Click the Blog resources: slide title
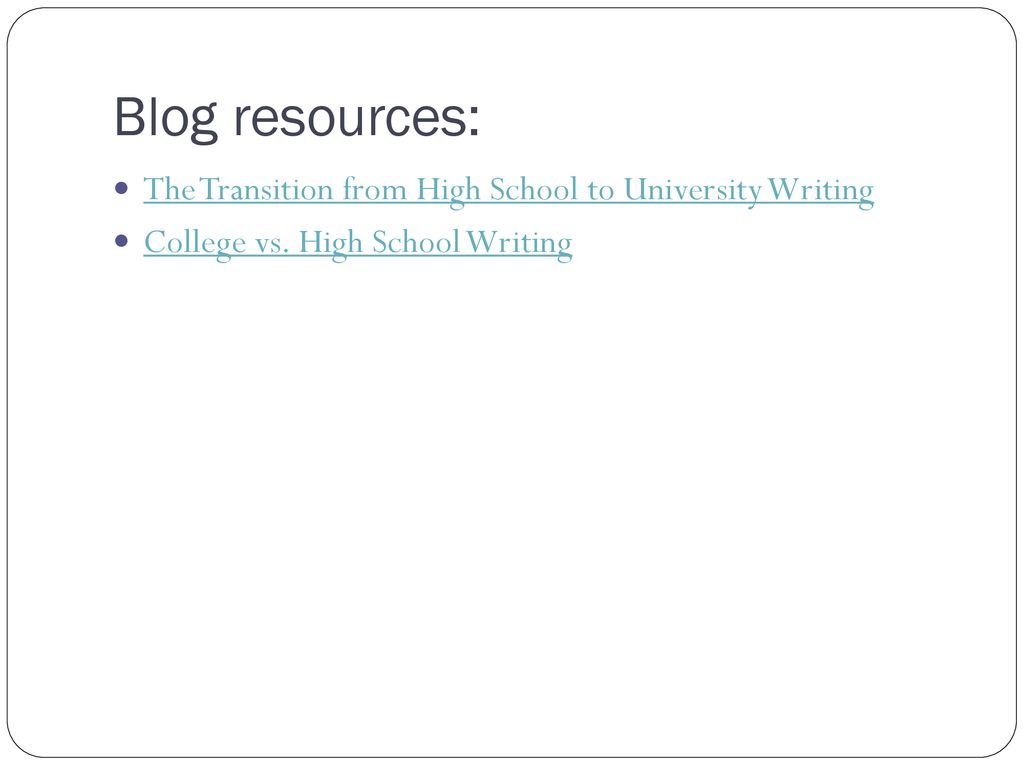This screenshot has height=768, width=1024. pyautogui.click(x=296, y=118)
